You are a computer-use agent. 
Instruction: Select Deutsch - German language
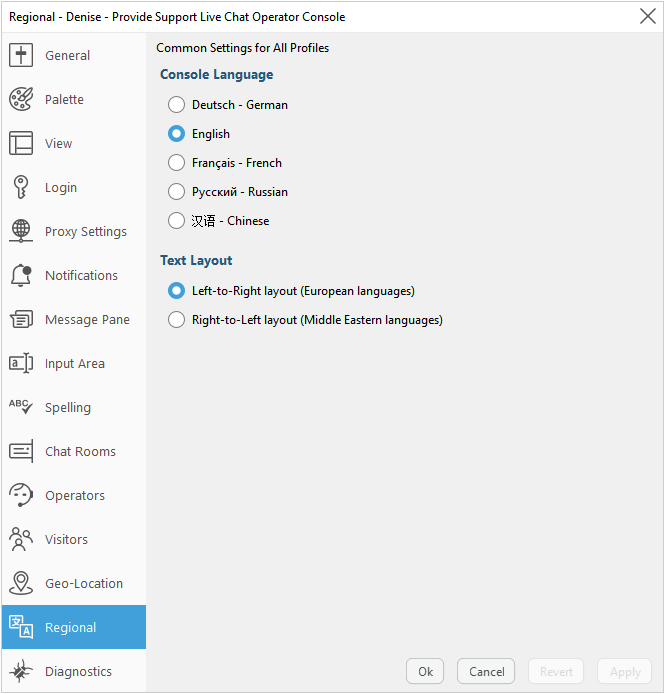click(x=228, y=105)
